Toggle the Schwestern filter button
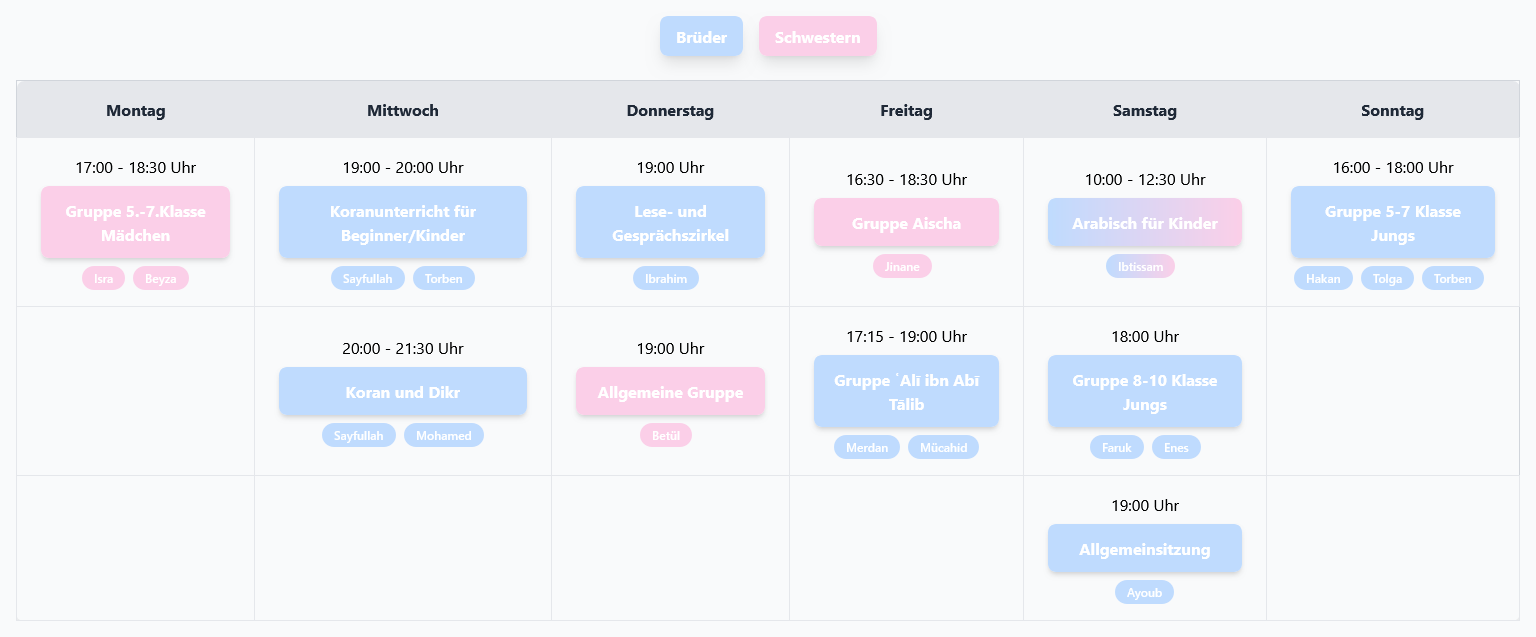Screen dimensions: 1536x637 [x=817, y=37]
